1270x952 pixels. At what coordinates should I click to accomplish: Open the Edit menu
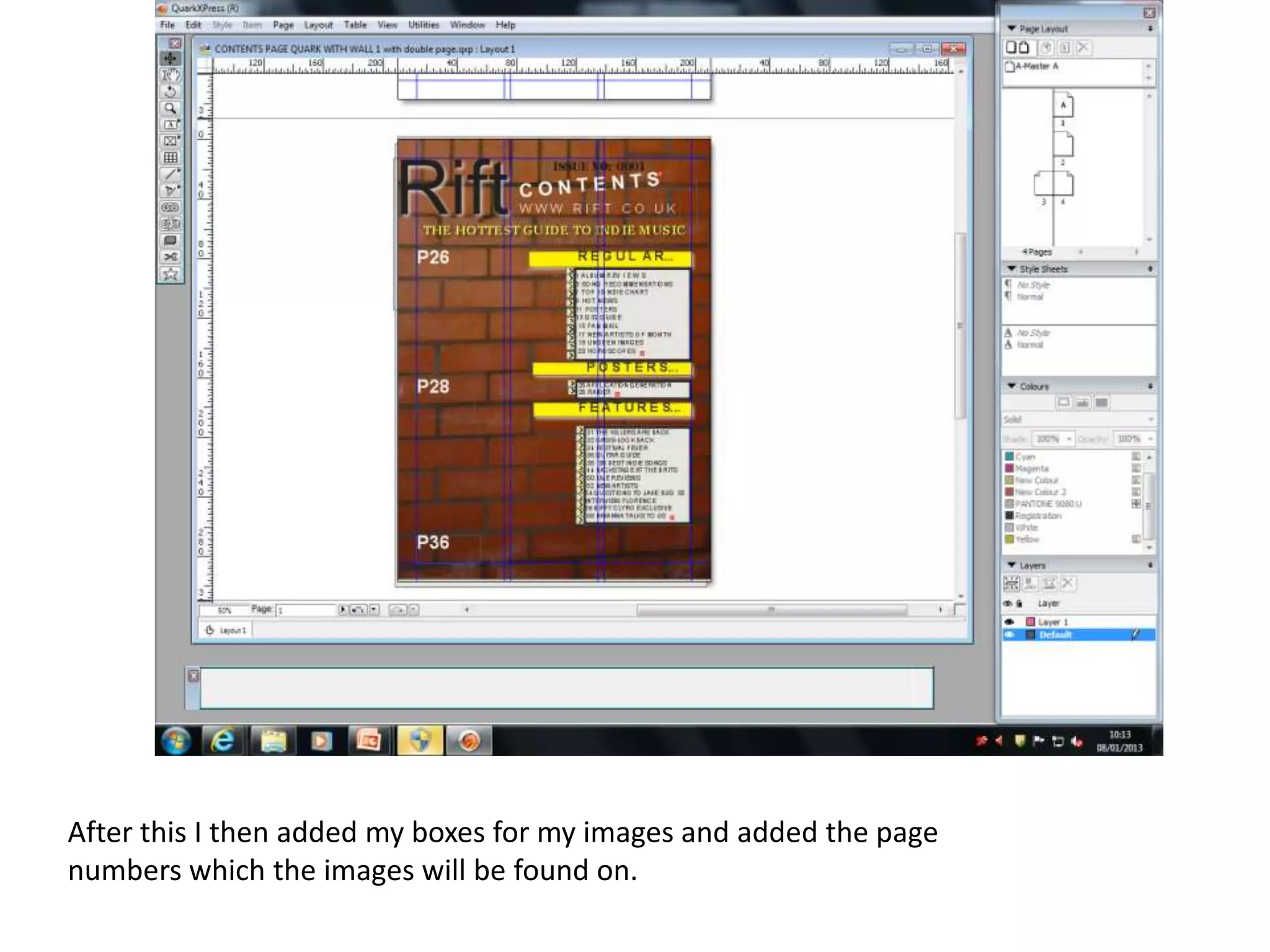click(193, 25)
